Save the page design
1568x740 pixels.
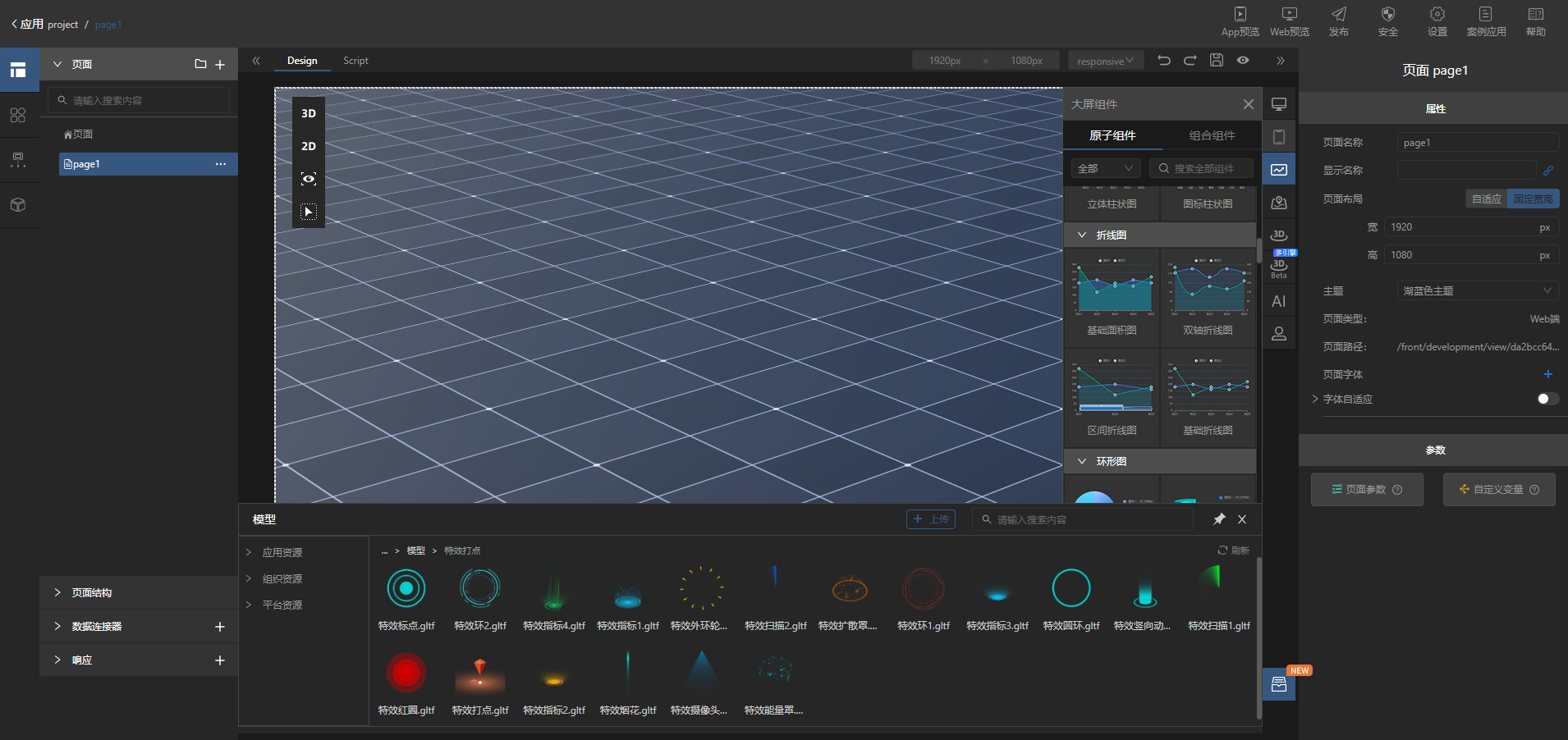pyautogui.click(x=1217, y=60)
